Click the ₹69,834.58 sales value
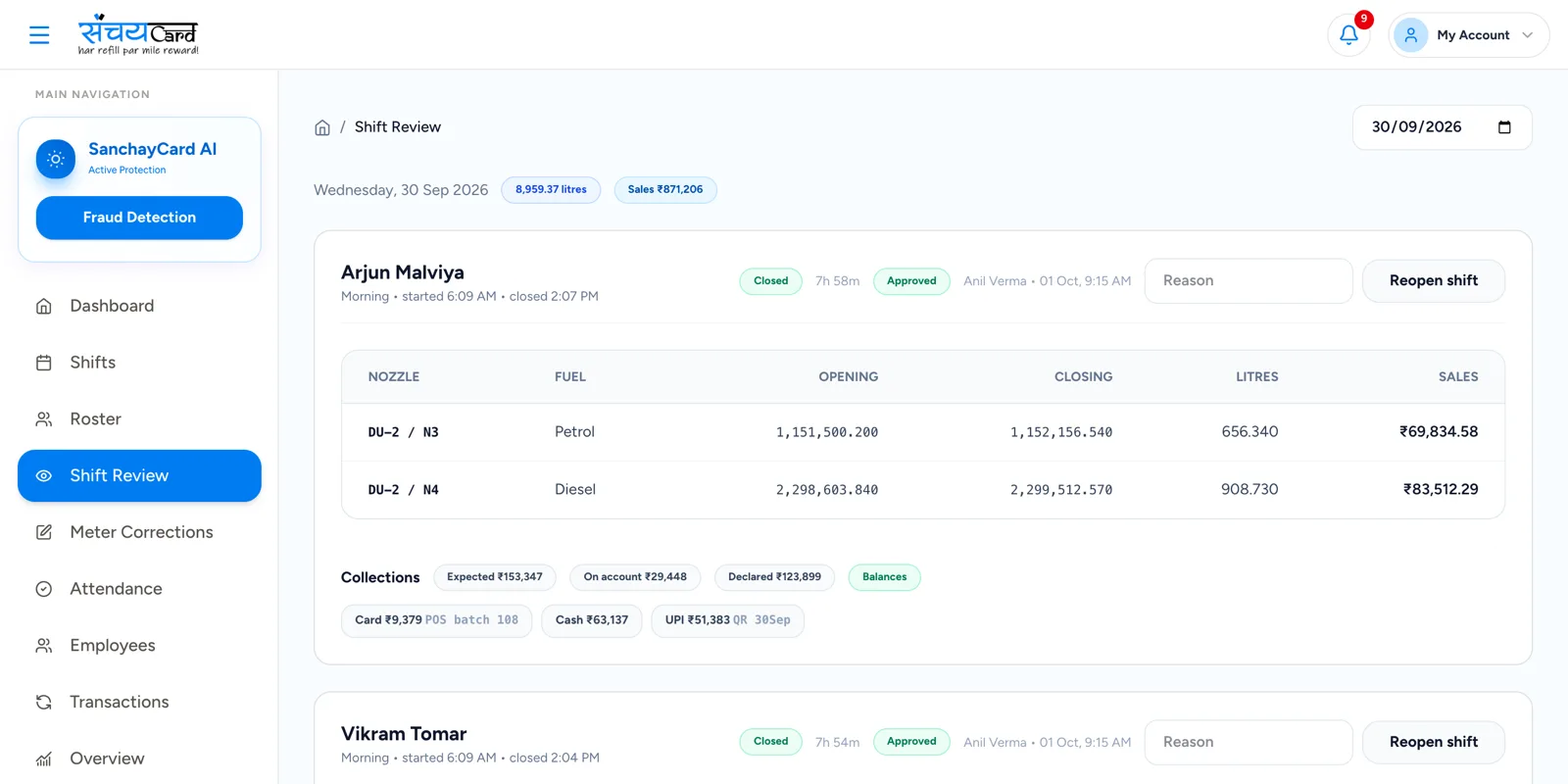1568x784 pixels. click(x=1439, y=432)
